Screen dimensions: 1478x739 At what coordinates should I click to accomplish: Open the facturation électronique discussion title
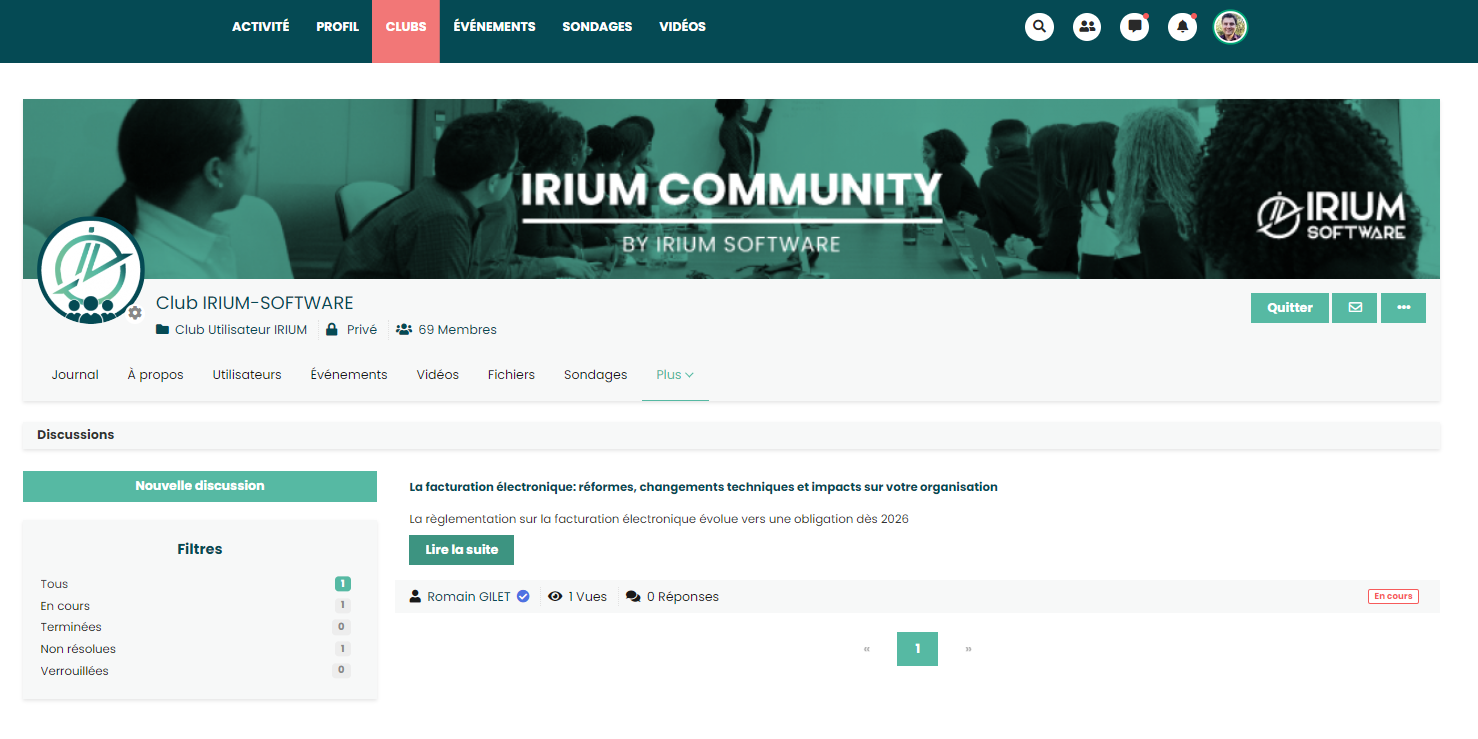pyautogui.click(x=703, y=487)
